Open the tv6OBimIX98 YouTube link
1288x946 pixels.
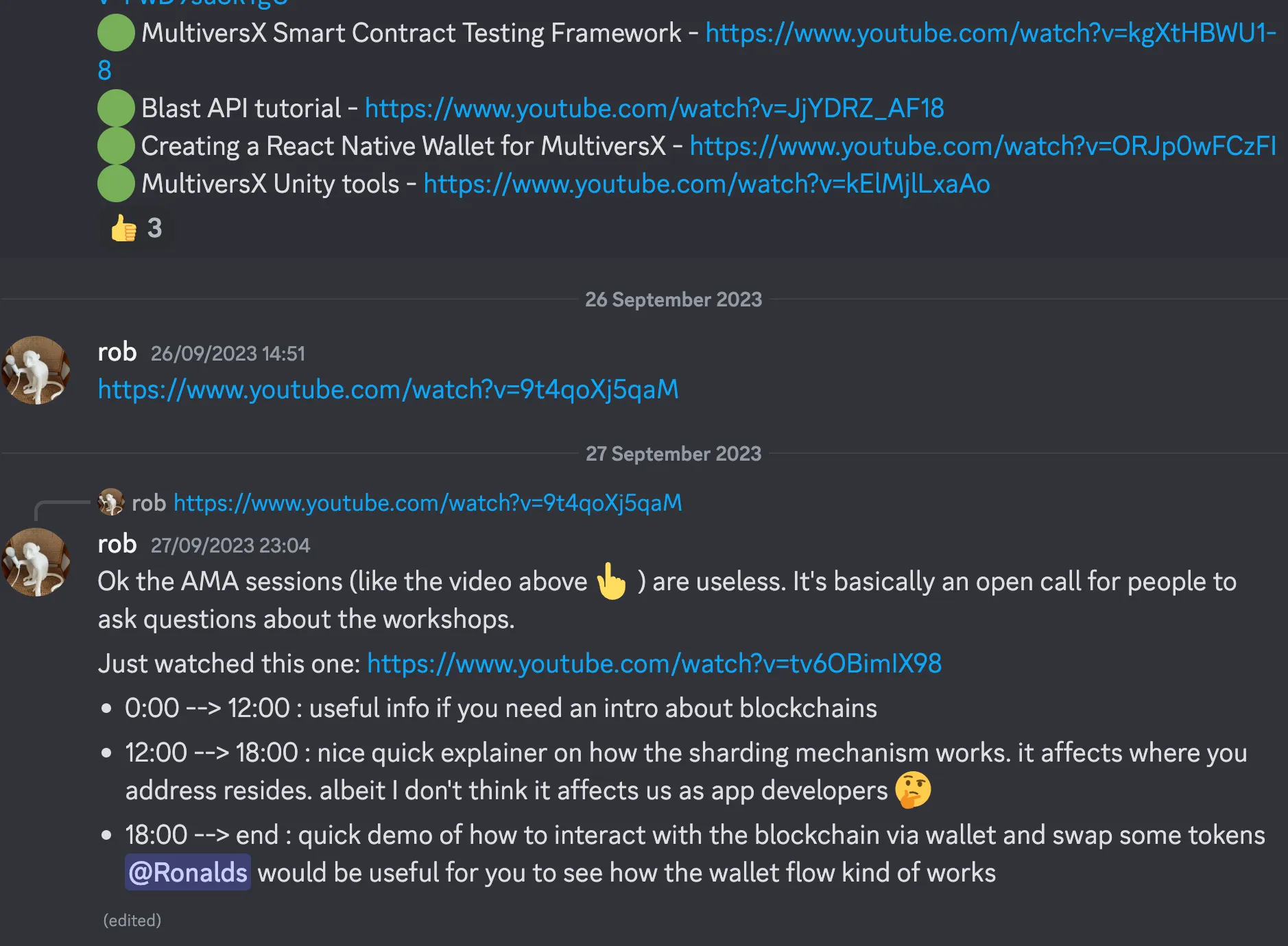point(654,664)
